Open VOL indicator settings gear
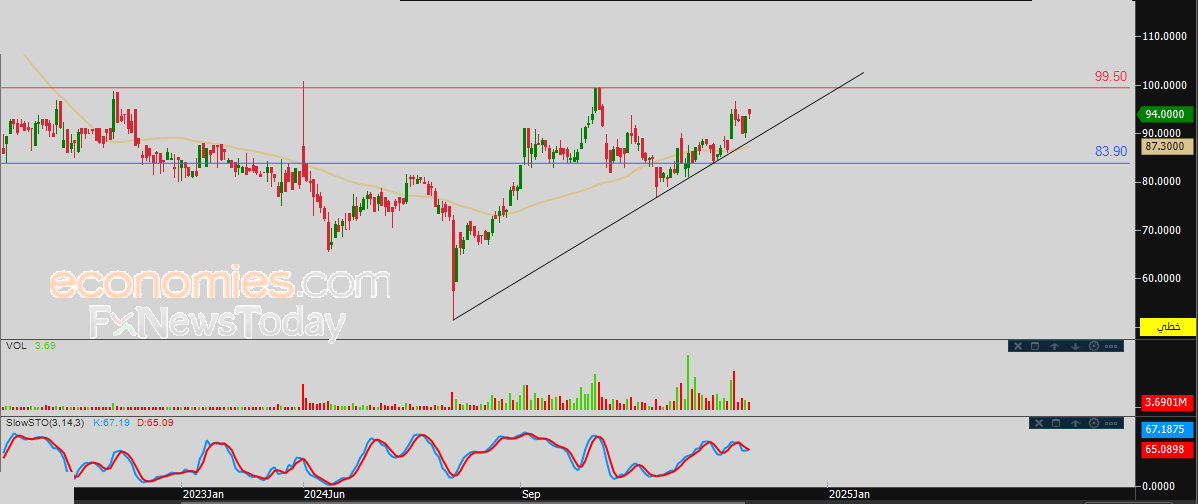This screenshot has height=504, width=1198. [x=1093, y=346]
